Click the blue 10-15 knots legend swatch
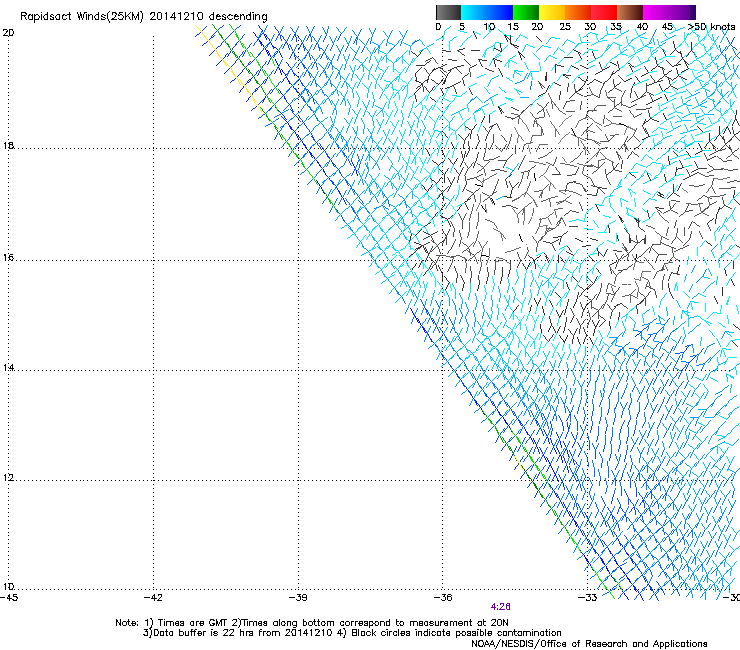The height and width of the screenshot is (650, 740). (x=500, y=12)
